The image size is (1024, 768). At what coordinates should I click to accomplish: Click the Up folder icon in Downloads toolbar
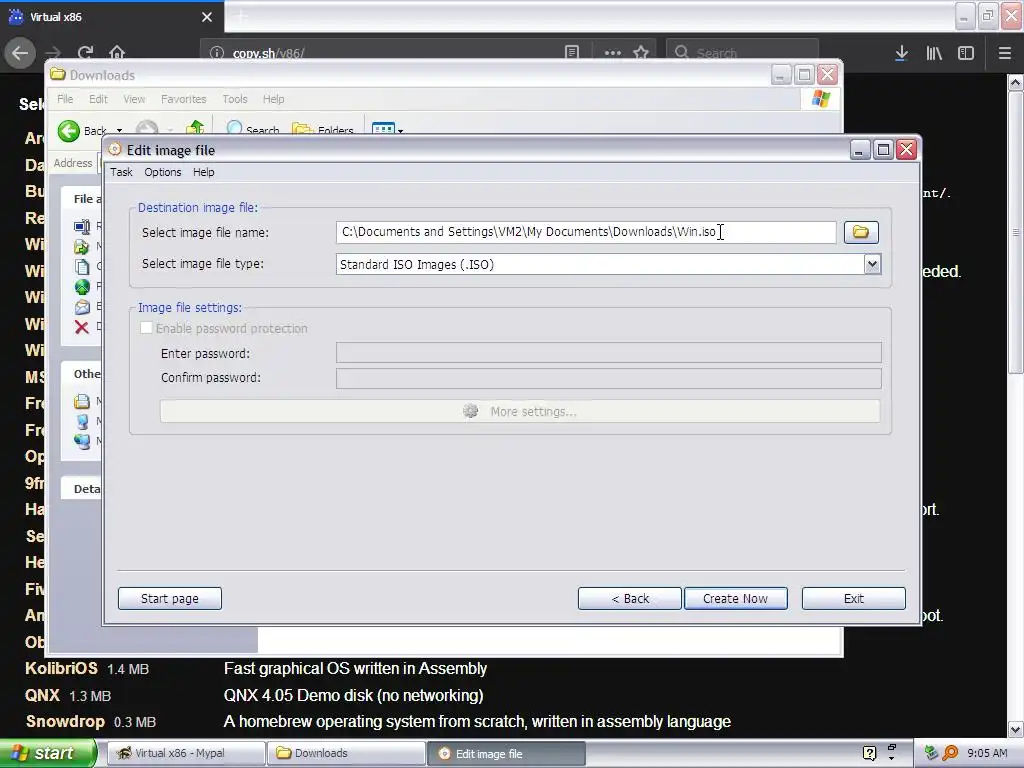tap(195, 127)
